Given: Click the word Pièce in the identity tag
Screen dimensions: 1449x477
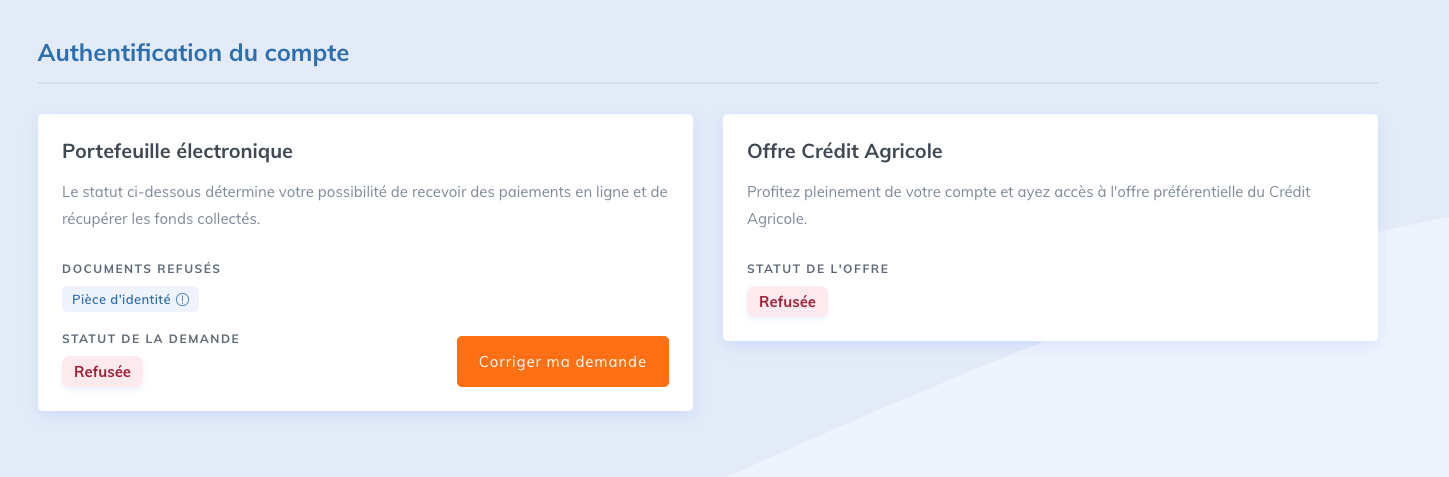Looking at the screenshot, I should [x=88, y=299].
